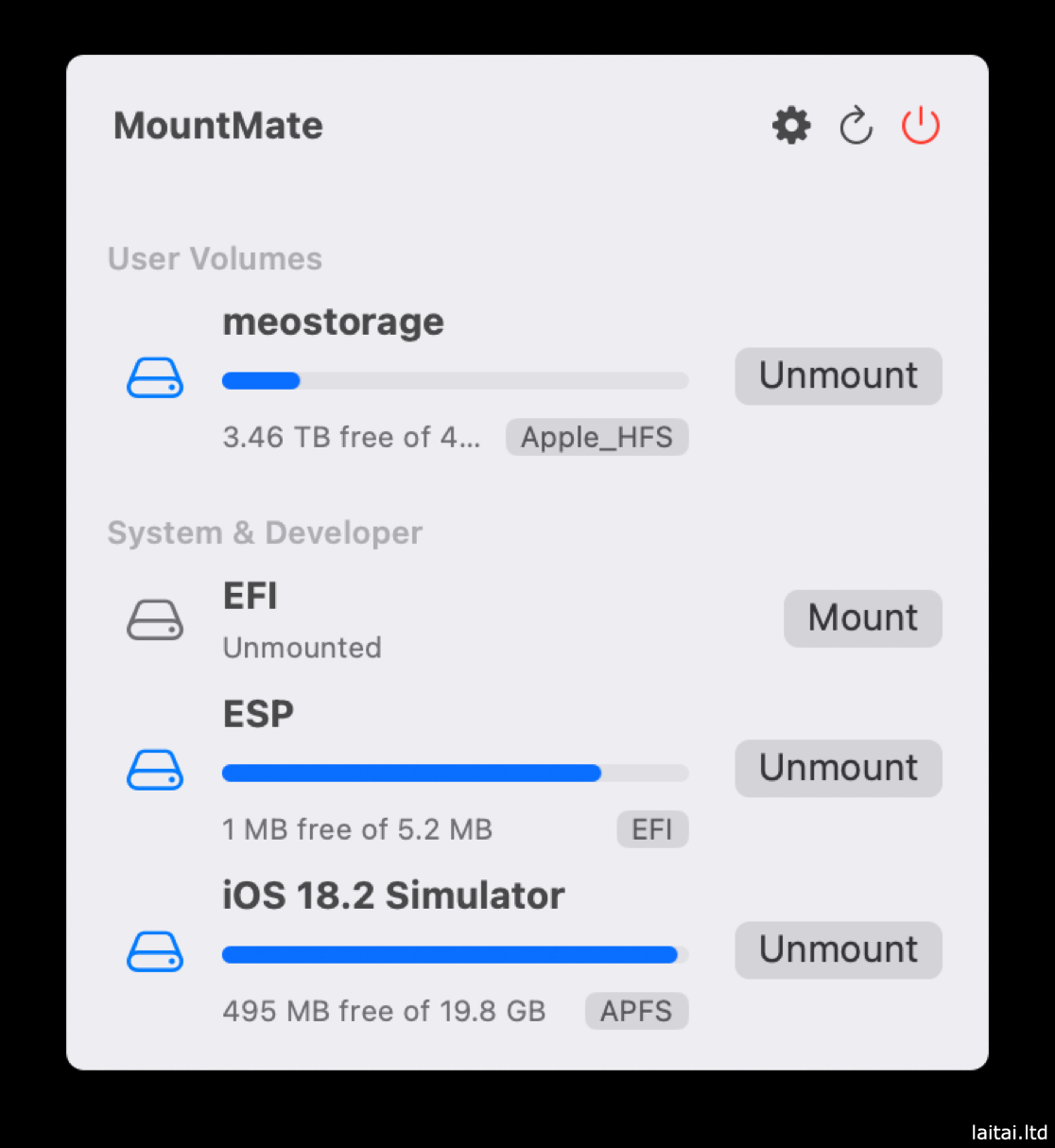The height and width of the screenshot is (1148, 1055).
Task: Click the User Volumes section header
Action: pos(215,259)
